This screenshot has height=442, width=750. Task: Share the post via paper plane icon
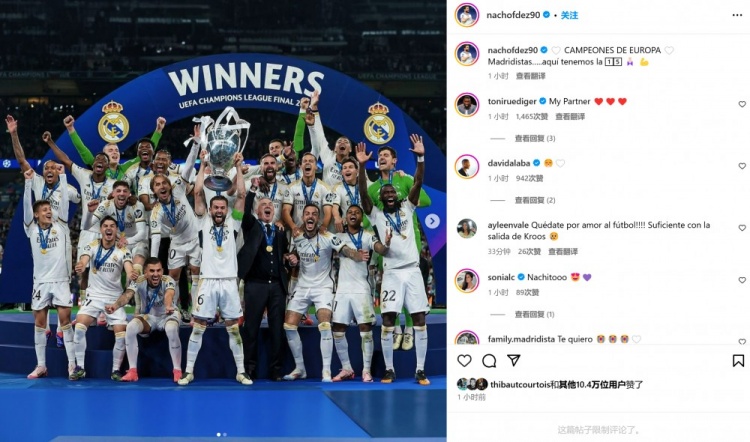514,360
